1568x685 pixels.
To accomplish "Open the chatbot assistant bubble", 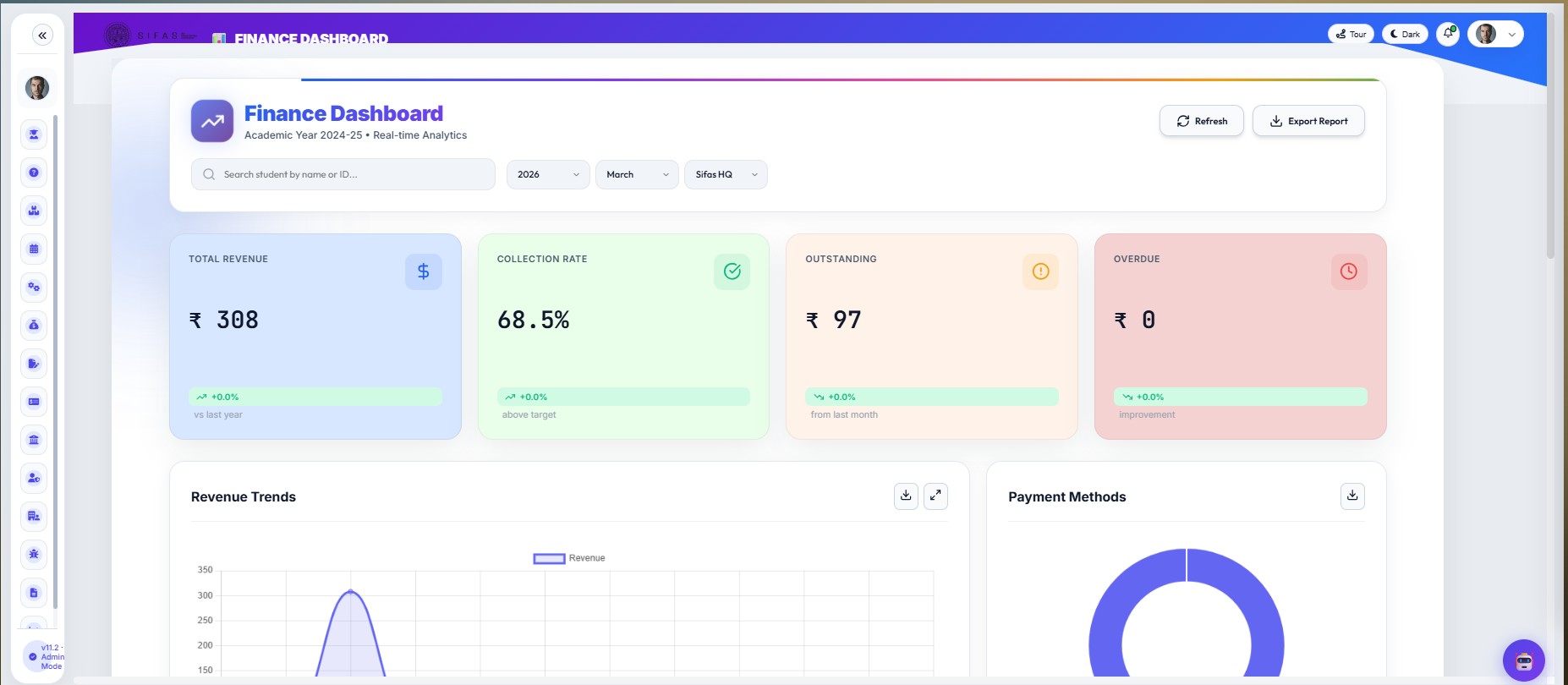I will (1524, 660).
